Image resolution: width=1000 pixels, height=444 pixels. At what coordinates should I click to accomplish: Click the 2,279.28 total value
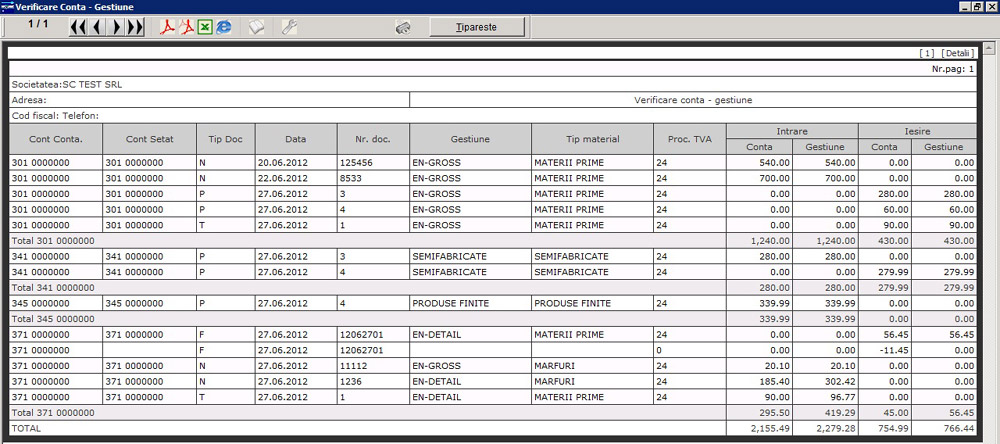835,429
